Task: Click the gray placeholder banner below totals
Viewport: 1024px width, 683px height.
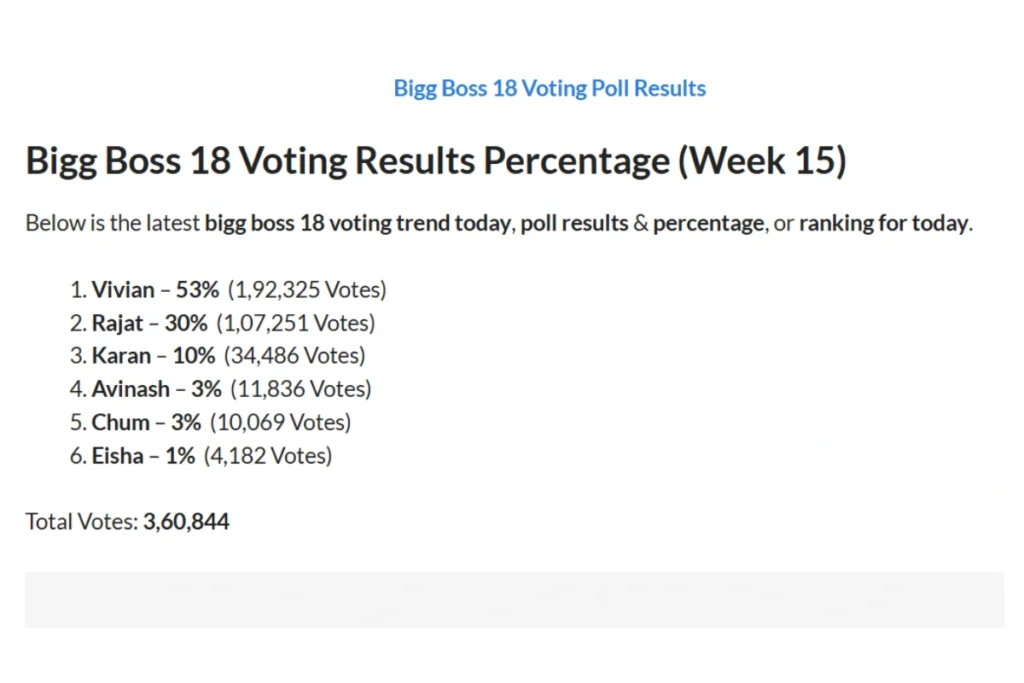Action: tap(515, 600)
